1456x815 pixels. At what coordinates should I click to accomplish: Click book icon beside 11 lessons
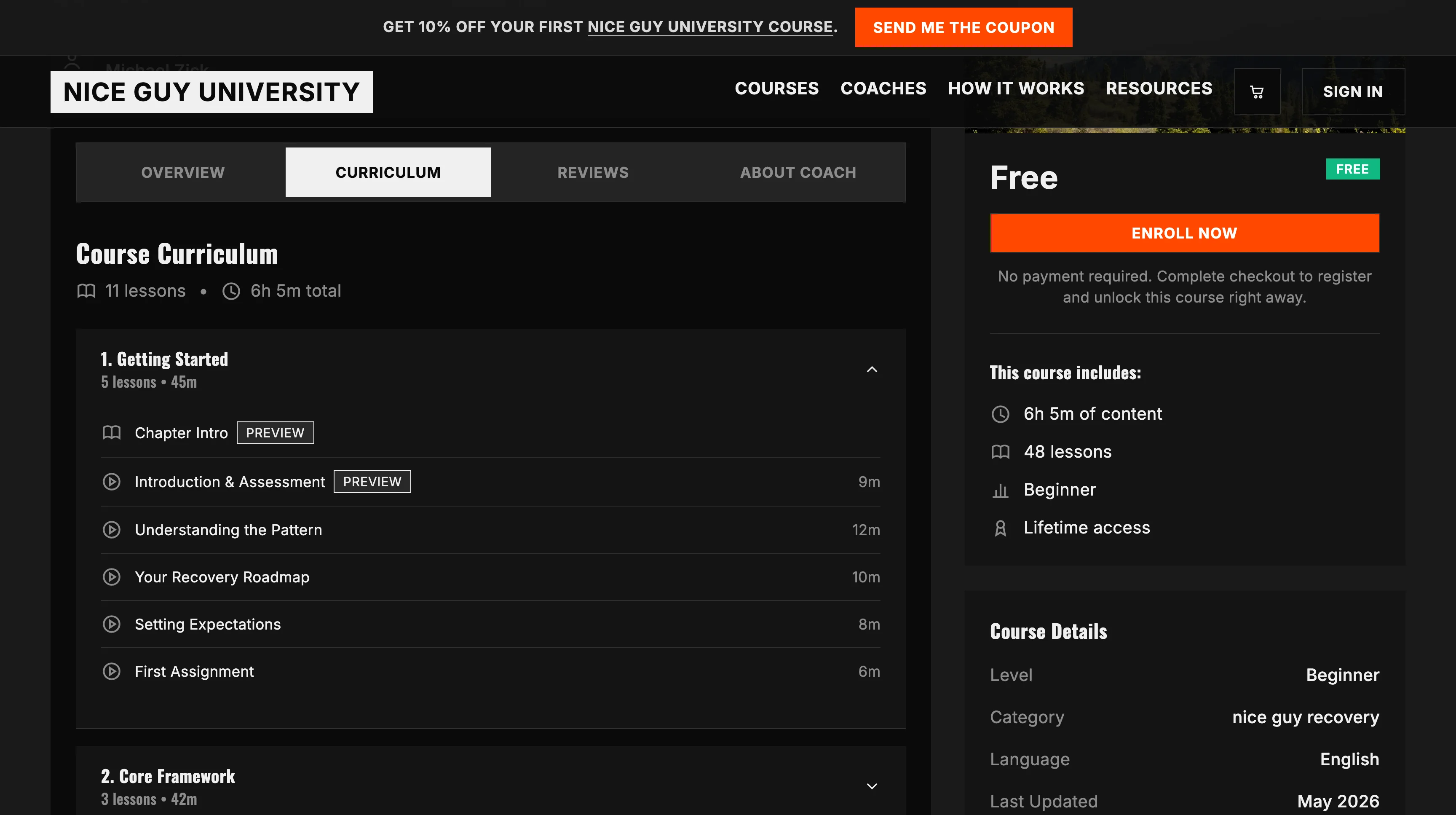click(x=86, y=291)
